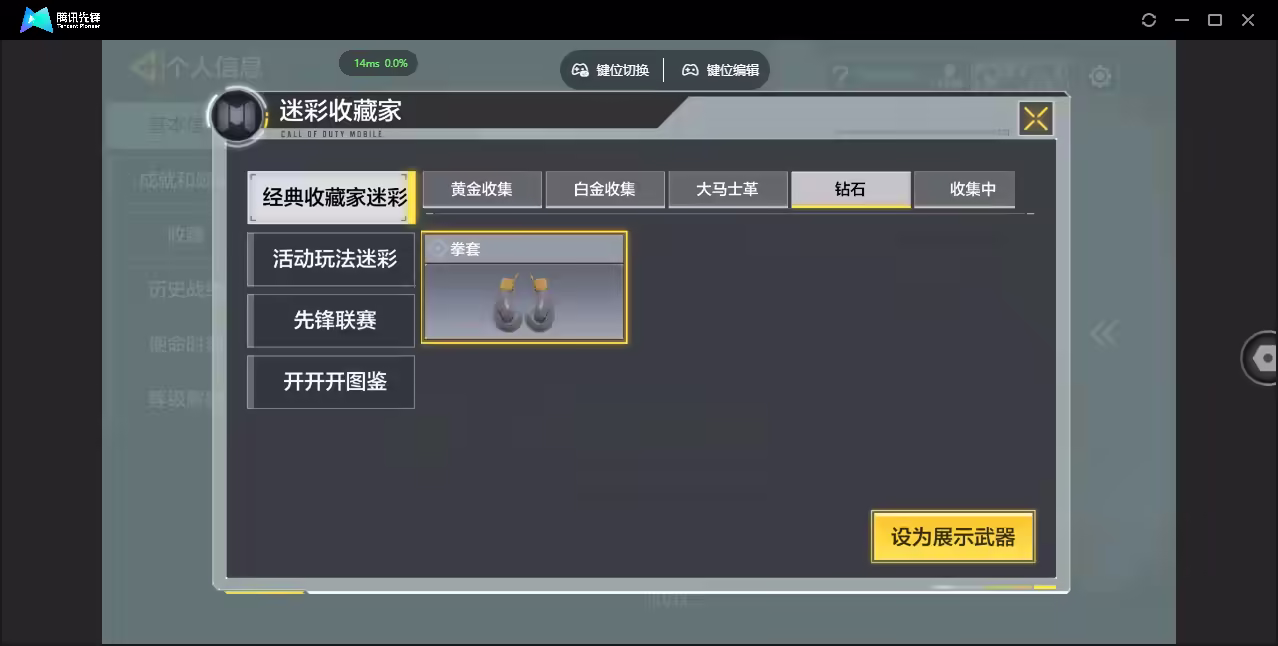Click the settings gear icon behind dialog
1278x646 pixels.
click(x=1100, y=77)
